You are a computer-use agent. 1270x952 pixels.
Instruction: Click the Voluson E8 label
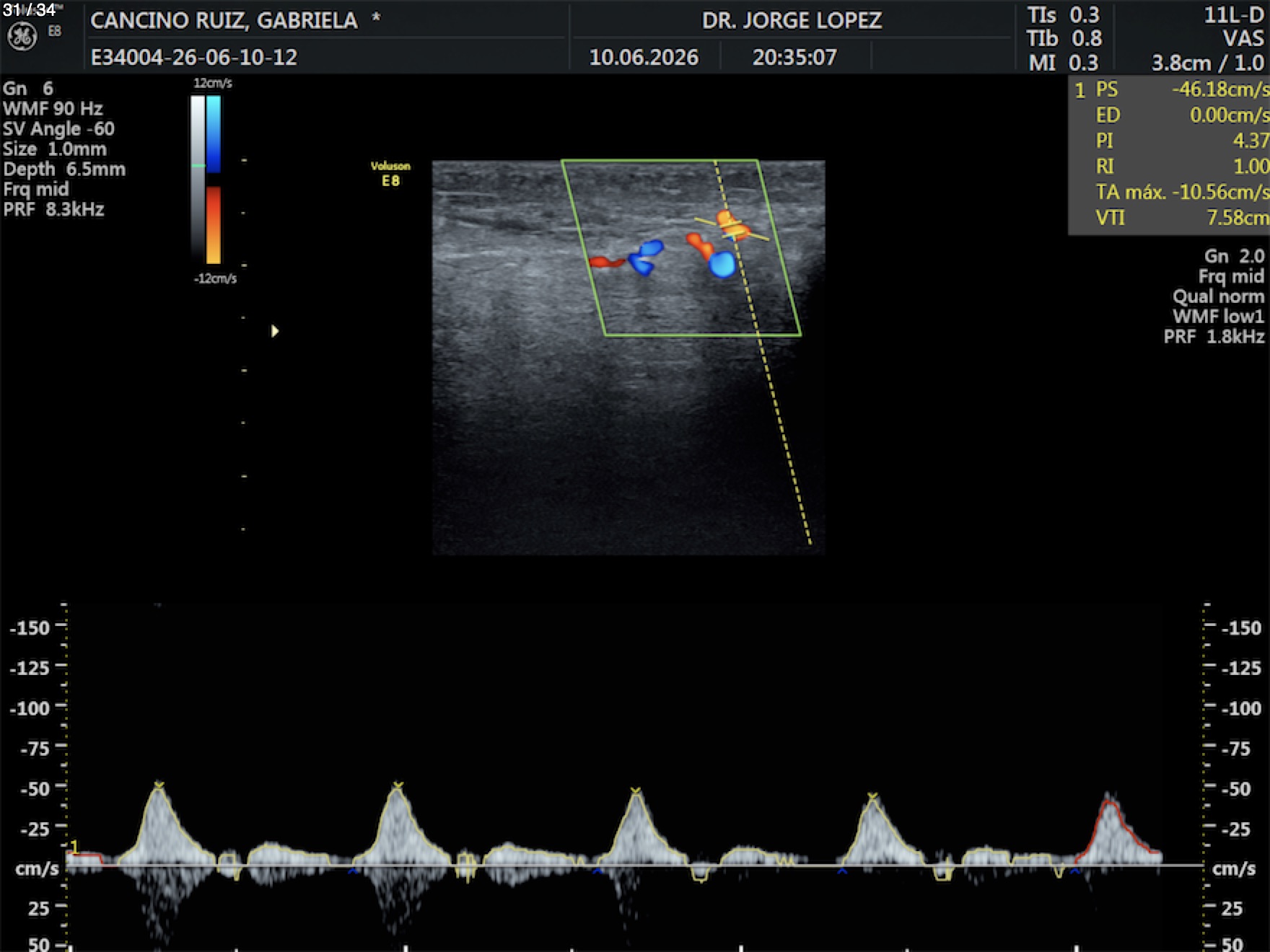[x=390, y=174]
